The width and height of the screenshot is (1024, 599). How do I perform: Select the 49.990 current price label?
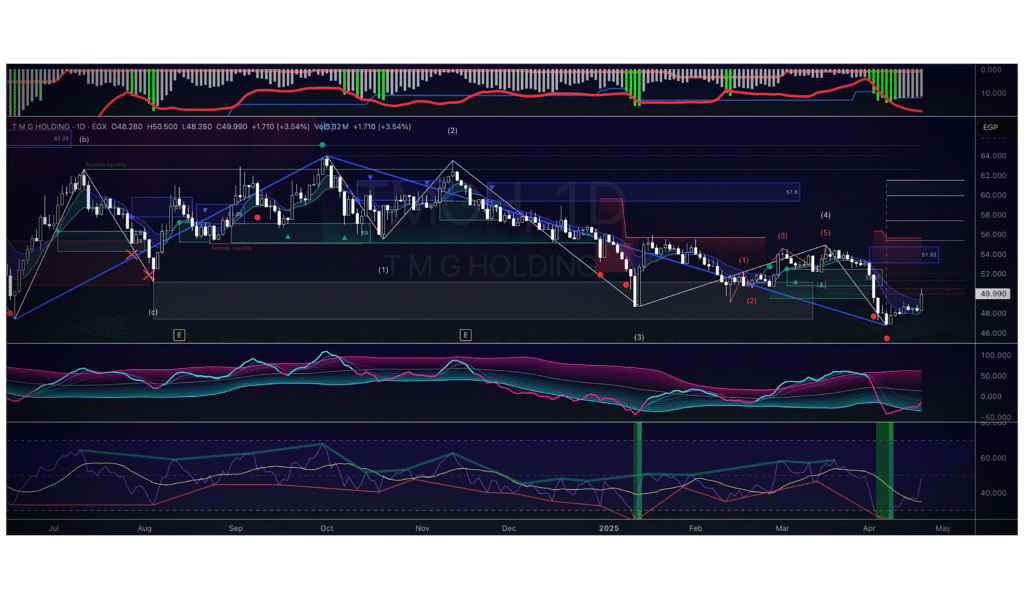(x=993, y=293)
